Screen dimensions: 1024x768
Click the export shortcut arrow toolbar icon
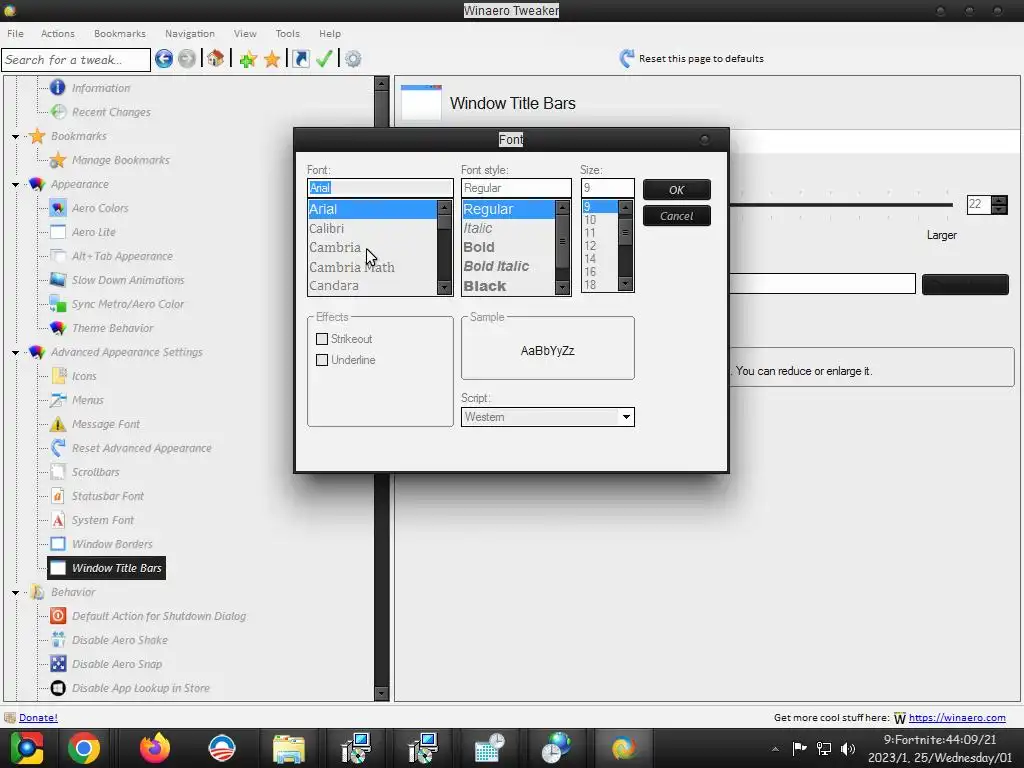pyautogui.click(x=300, y=59)
